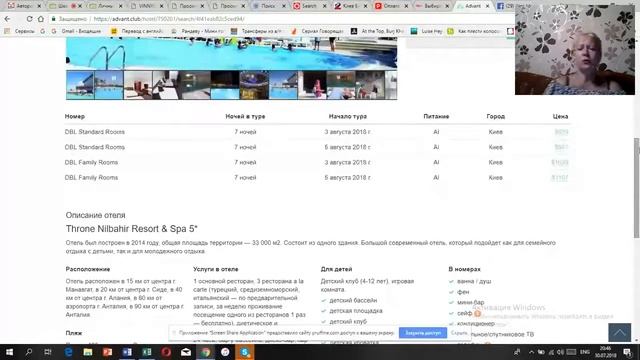Select the dark night pool thumbnail
Viewport: 640px width, 360px height.
coord(225,85)
